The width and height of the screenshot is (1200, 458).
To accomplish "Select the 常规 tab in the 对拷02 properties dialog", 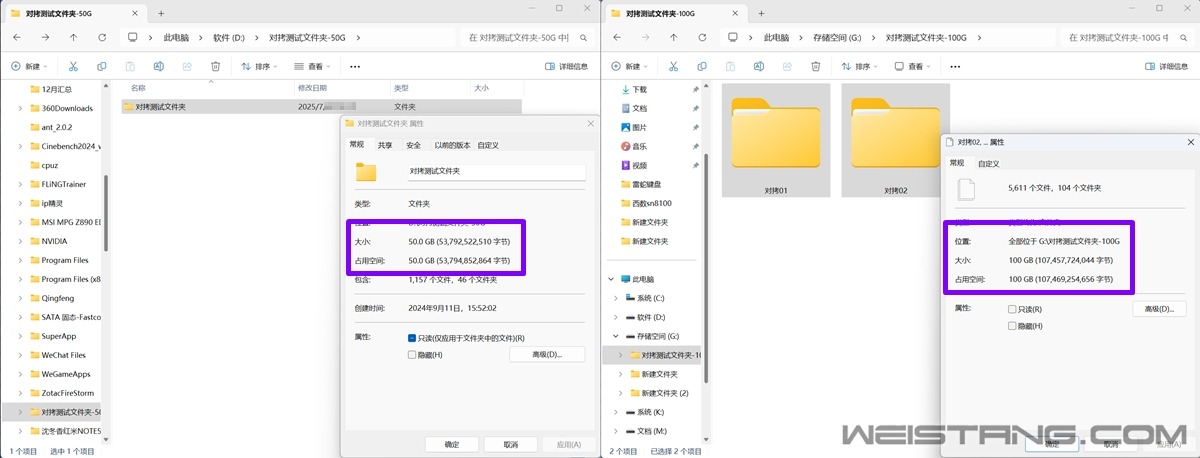I will coord(957,163).
